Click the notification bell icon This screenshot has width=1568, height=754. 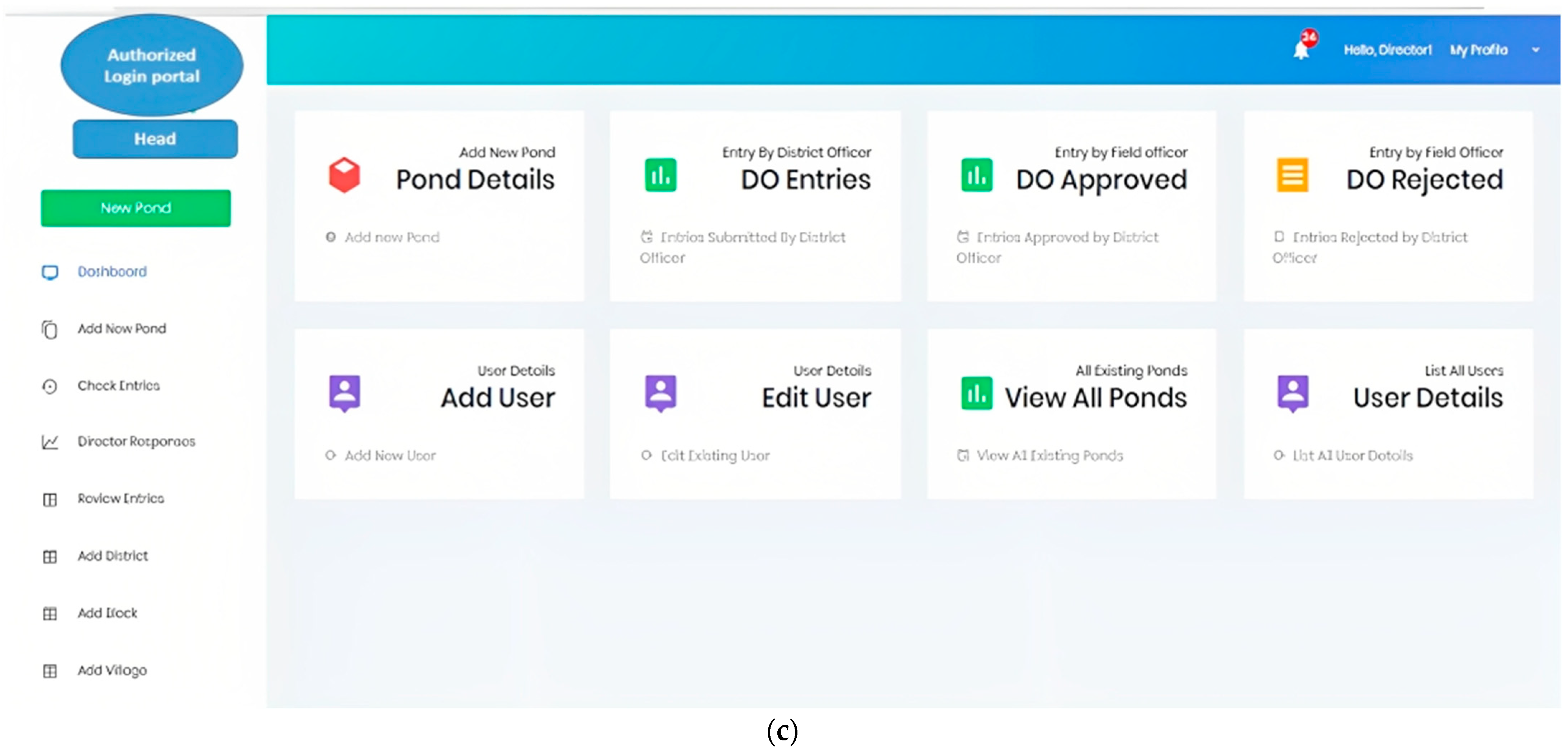tap(1301, 50)
